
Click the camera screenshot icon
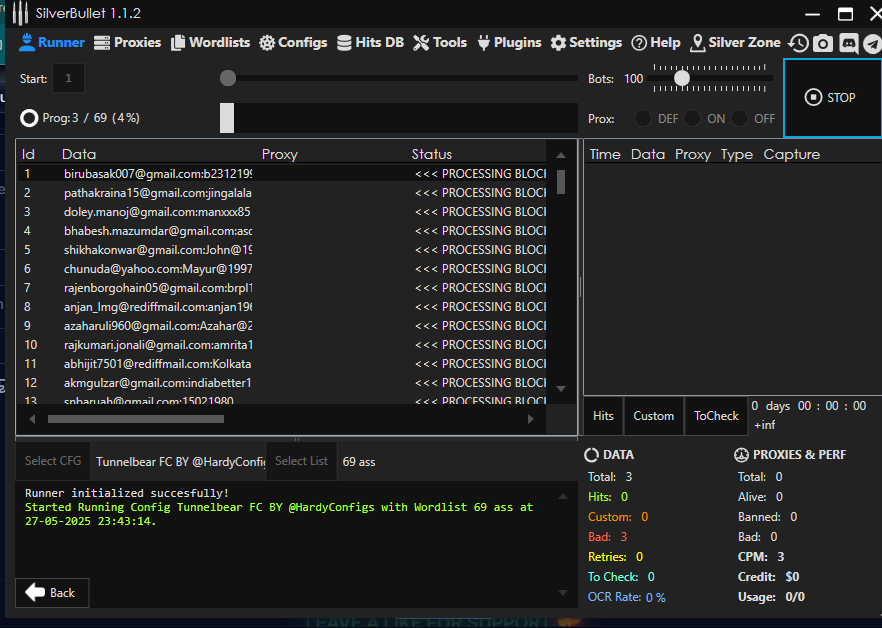[823, 43]
